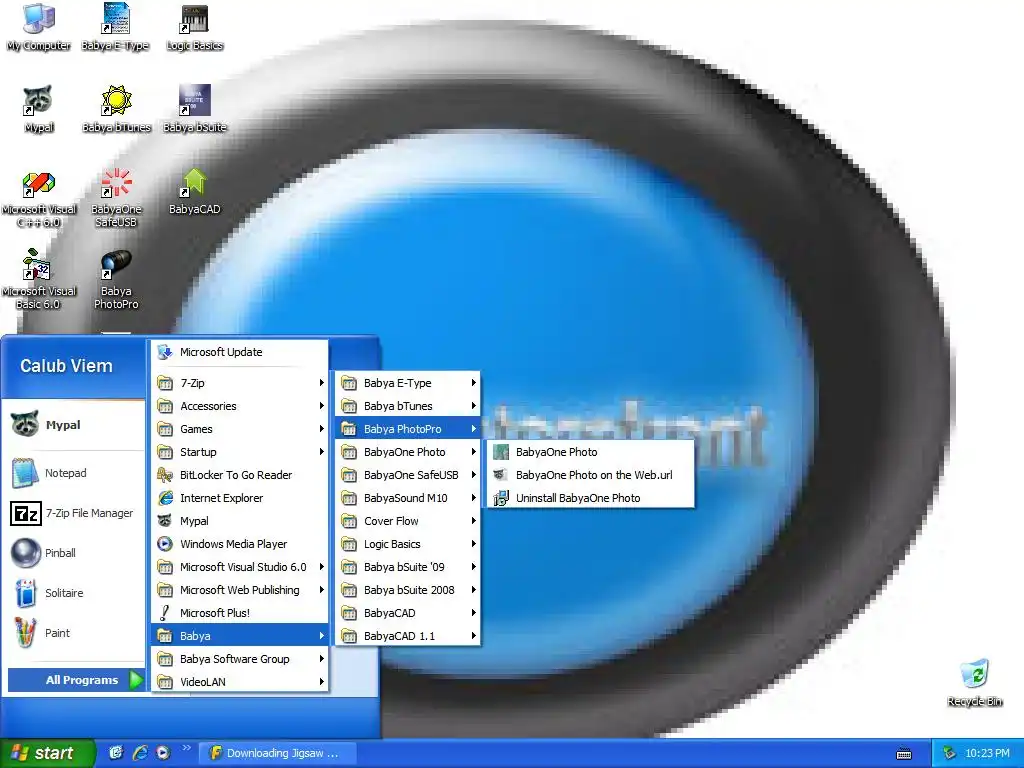Expand BabyaOne SafeUSB submenu
Image resolution: width=1024 pixels, height=768 pixels.
point(408,475)
